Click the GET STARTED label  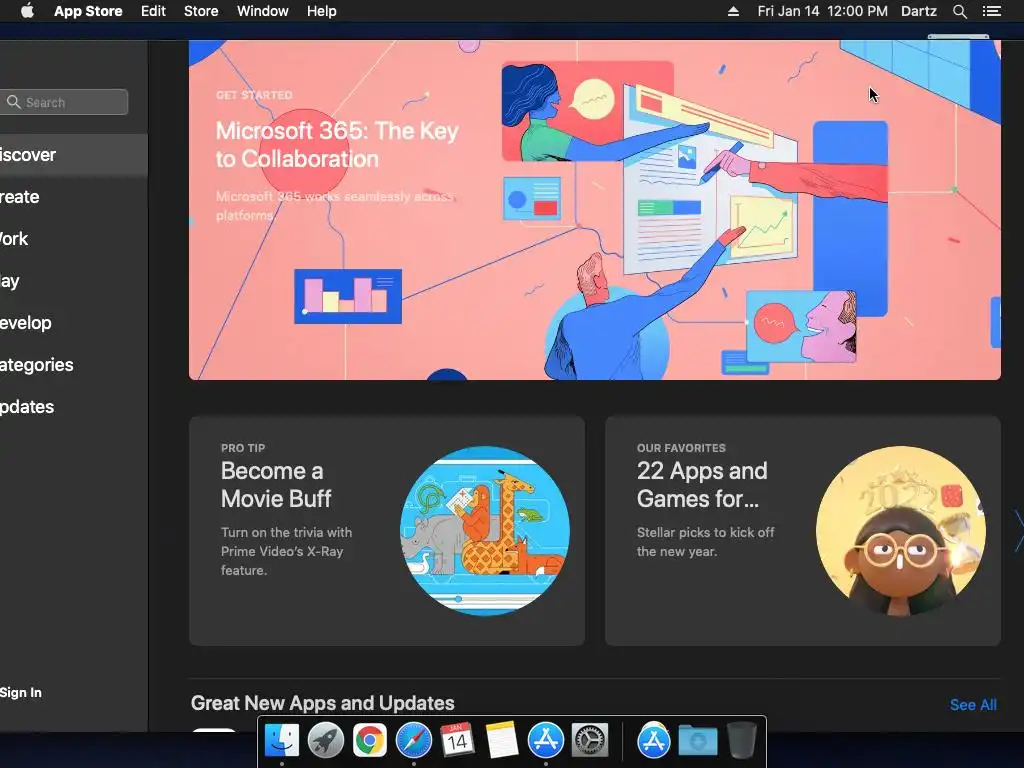[x=254, y=95]
